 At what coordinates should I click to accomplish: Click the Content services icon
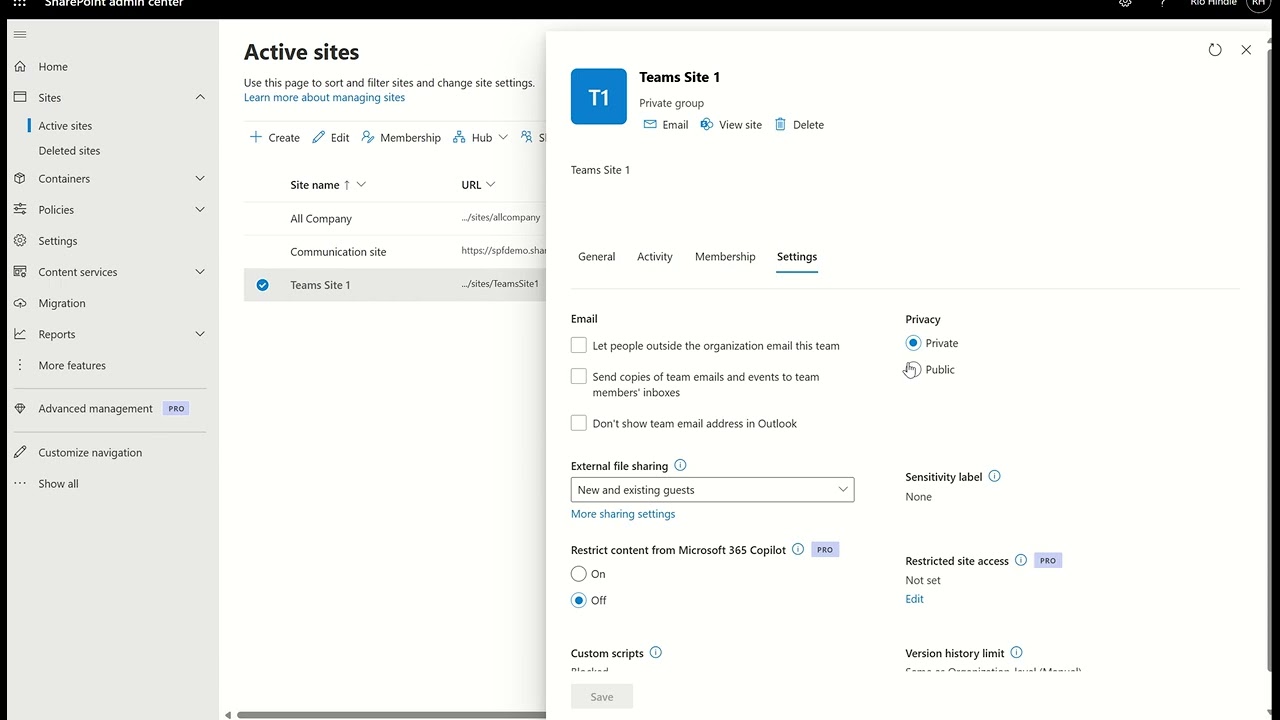(20, 272)
